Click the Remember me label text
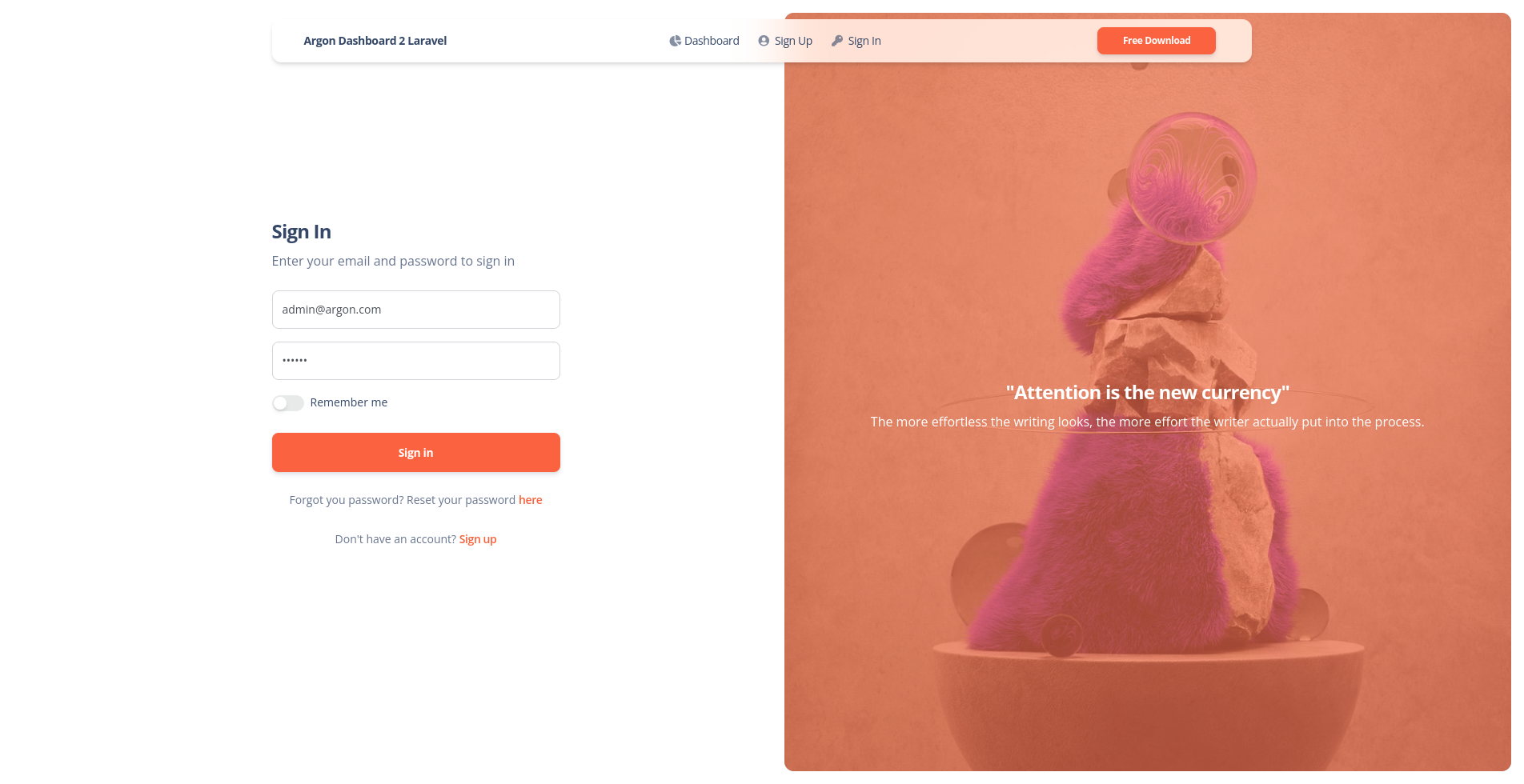The image size is (1524, 784). (x=349, y=402)
